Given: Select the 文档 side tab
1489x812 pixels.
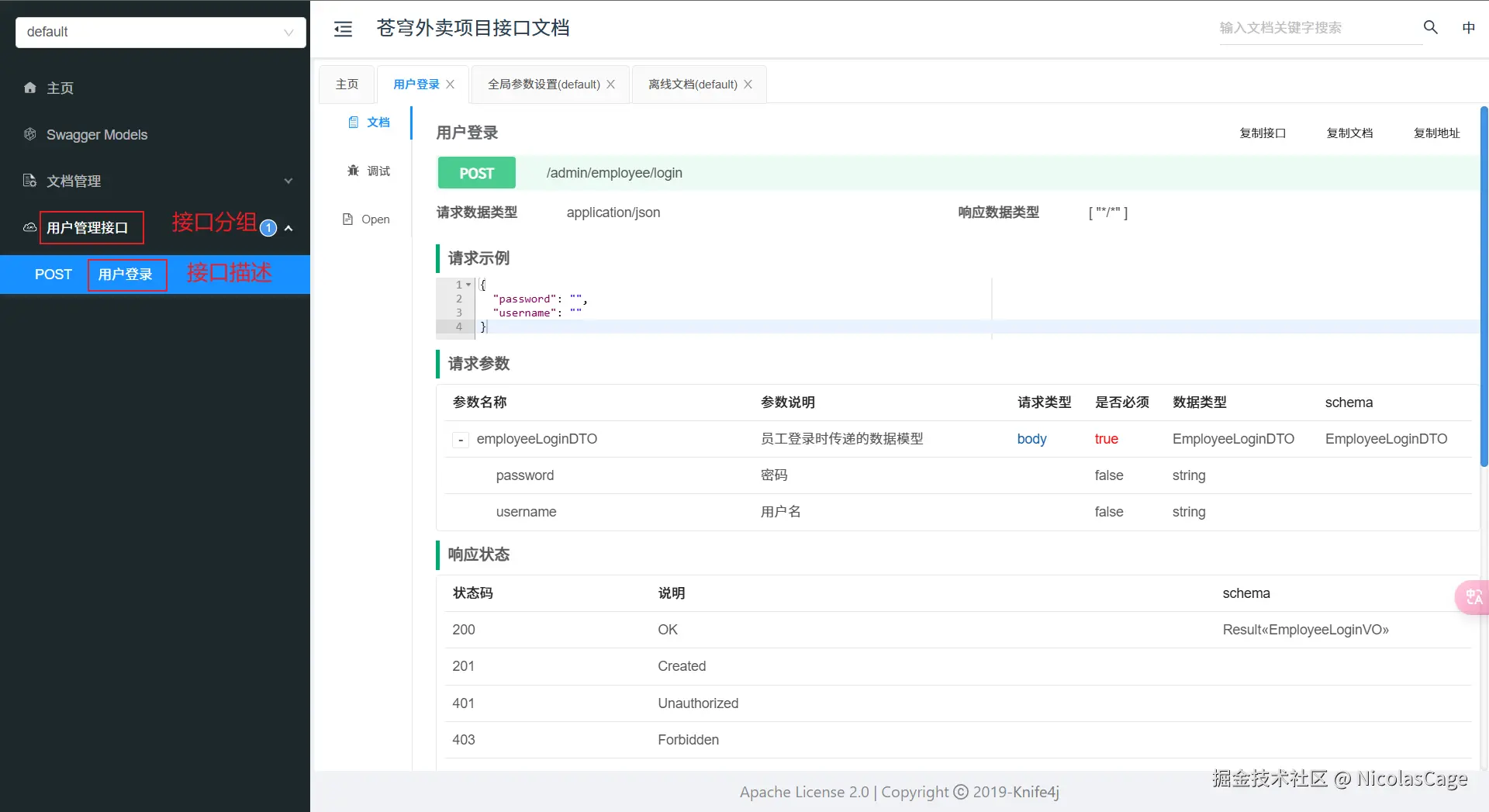Looking at the screenshot, I should coord(368,122).
